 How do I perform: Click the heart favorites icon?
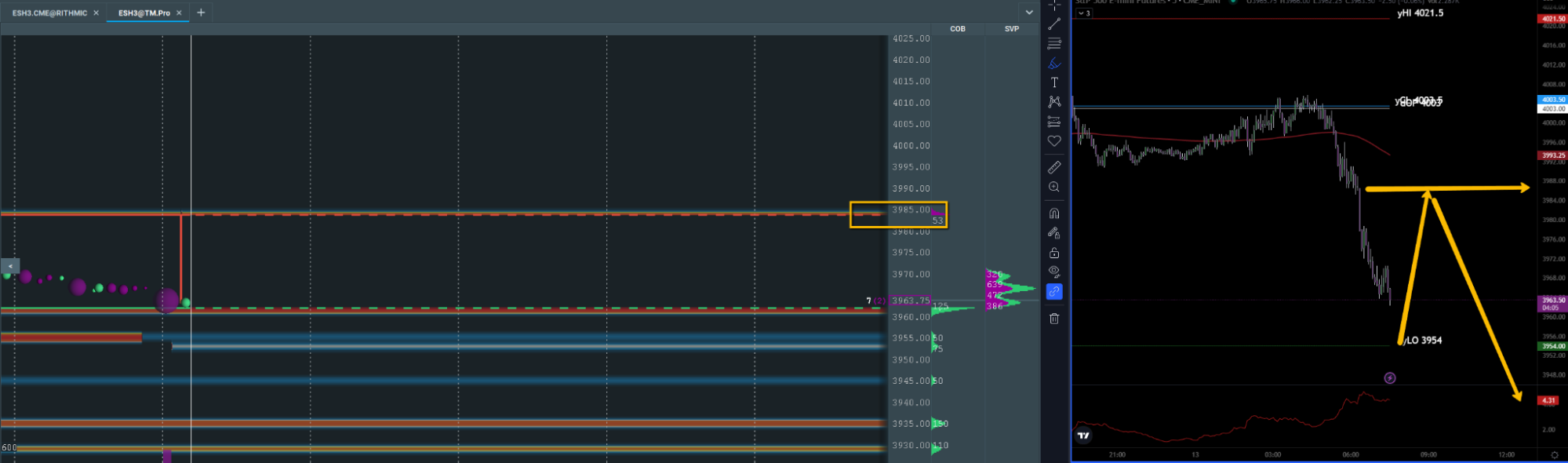[1054, 141]
